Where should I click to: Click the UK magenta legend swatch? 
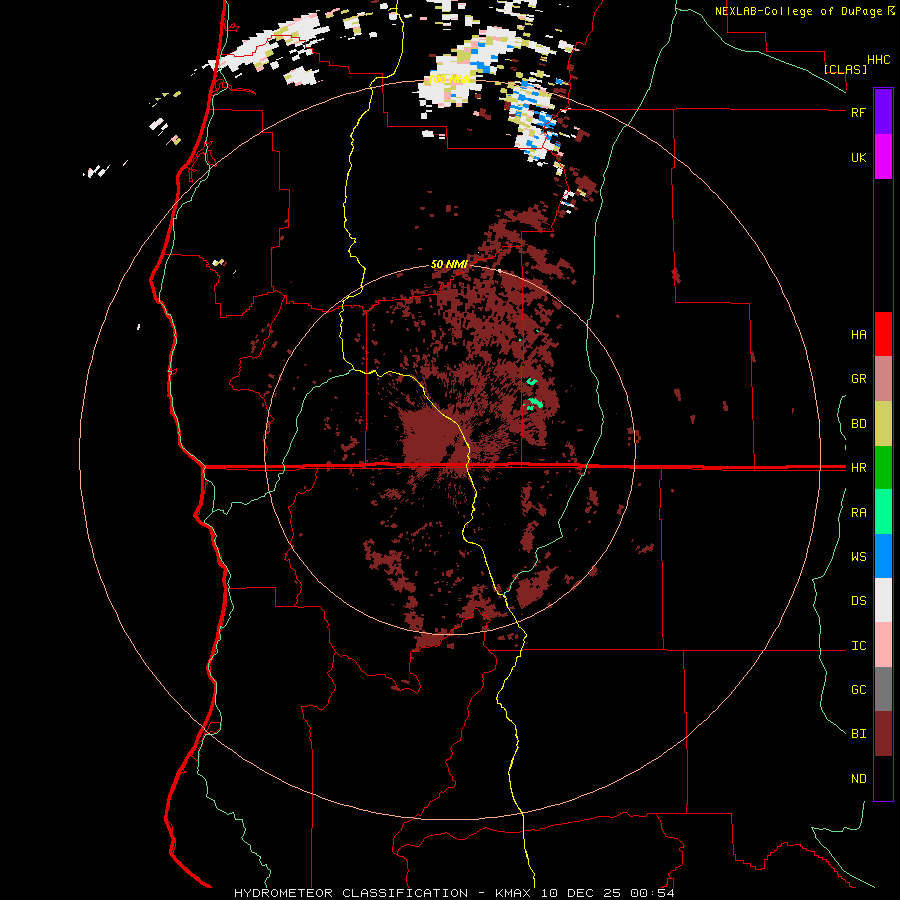click(x=883, y=157)
